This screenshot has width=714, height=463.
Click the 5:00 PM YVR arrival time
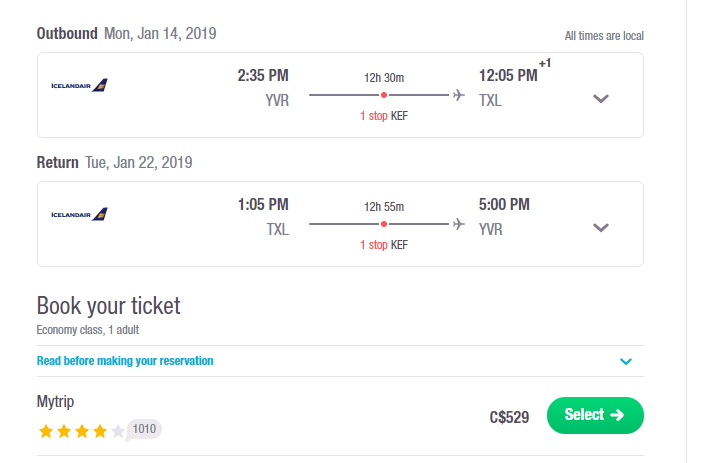point(504,204)
